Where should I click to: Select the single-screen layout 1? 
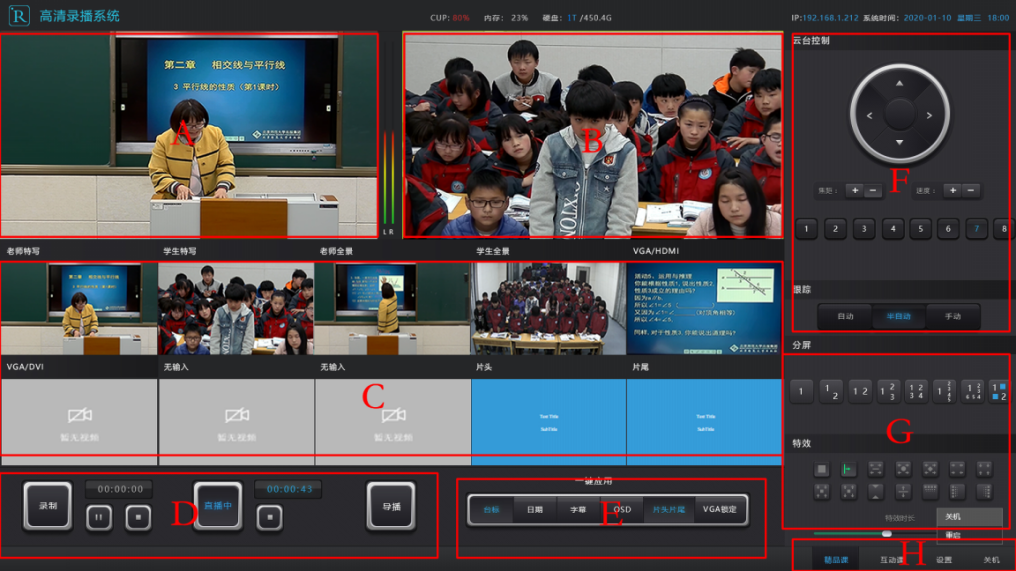click(801, 391)
